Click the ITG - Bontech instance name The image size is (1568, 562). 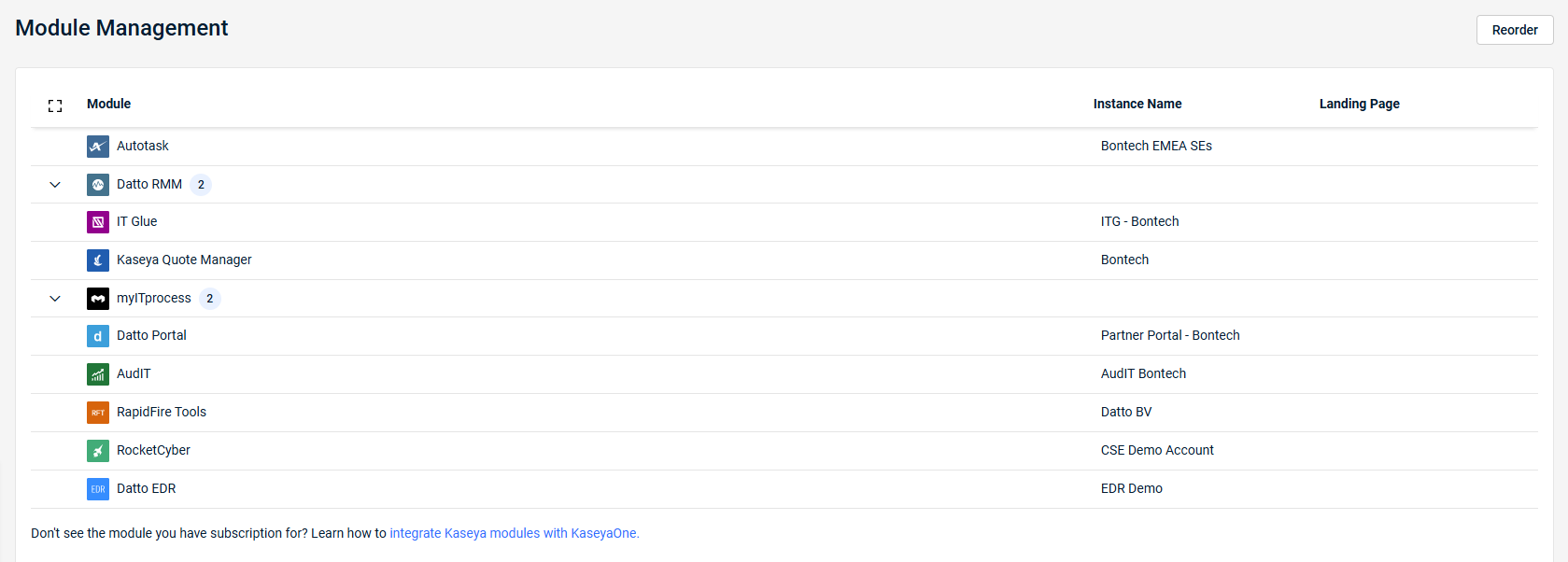coord(1139,221)
